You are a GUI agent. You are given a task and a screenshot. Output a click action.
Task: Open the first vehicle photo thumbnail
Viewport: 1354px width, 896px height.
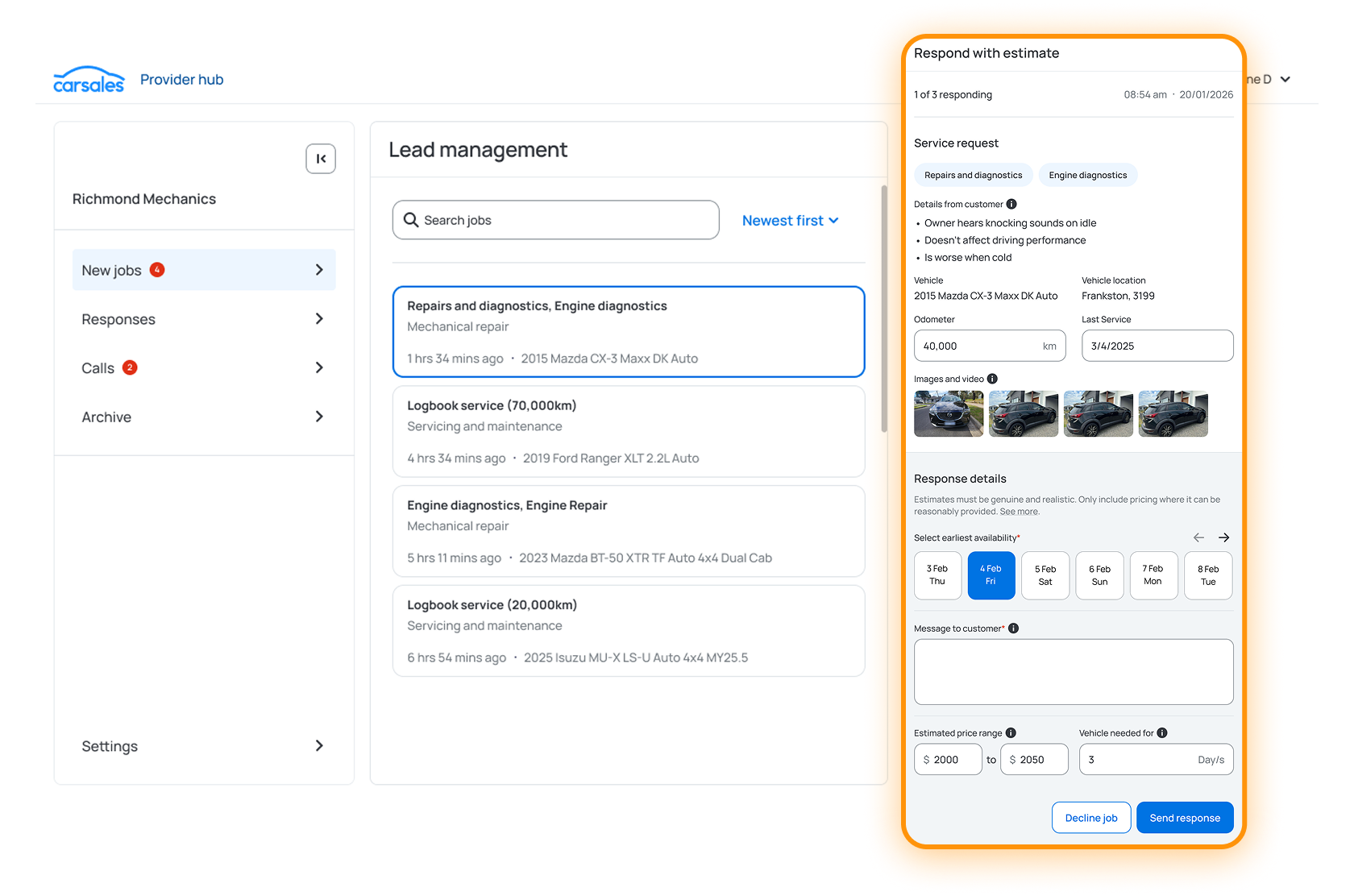[x=949, y=413]
